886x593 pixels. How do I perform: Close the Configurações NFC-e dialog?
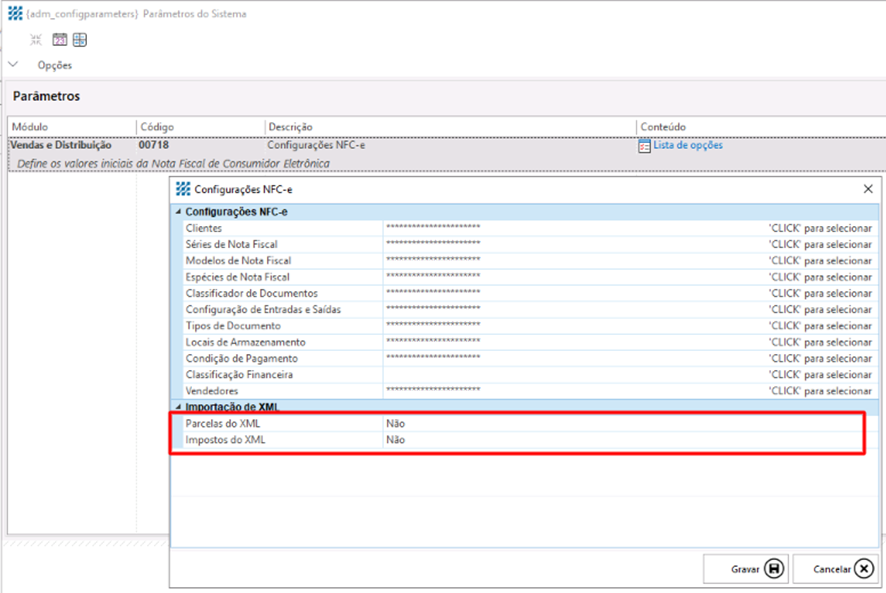867,188
